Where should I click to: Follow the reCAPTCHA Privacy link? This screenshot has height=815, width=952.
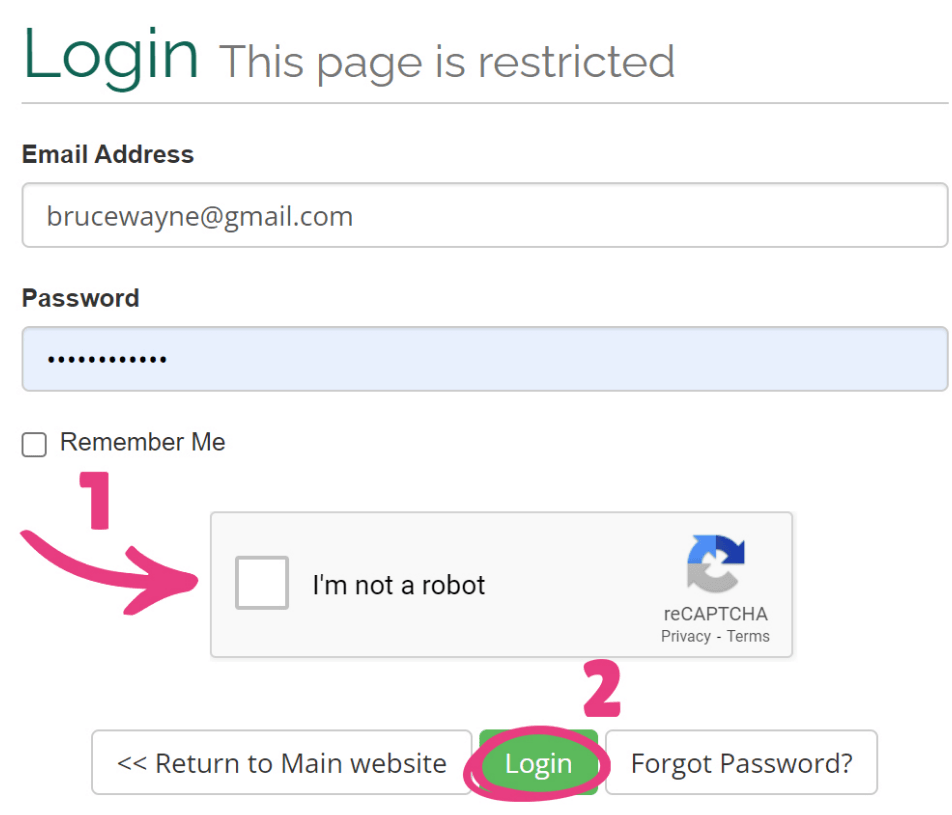(x=685, y=635)
